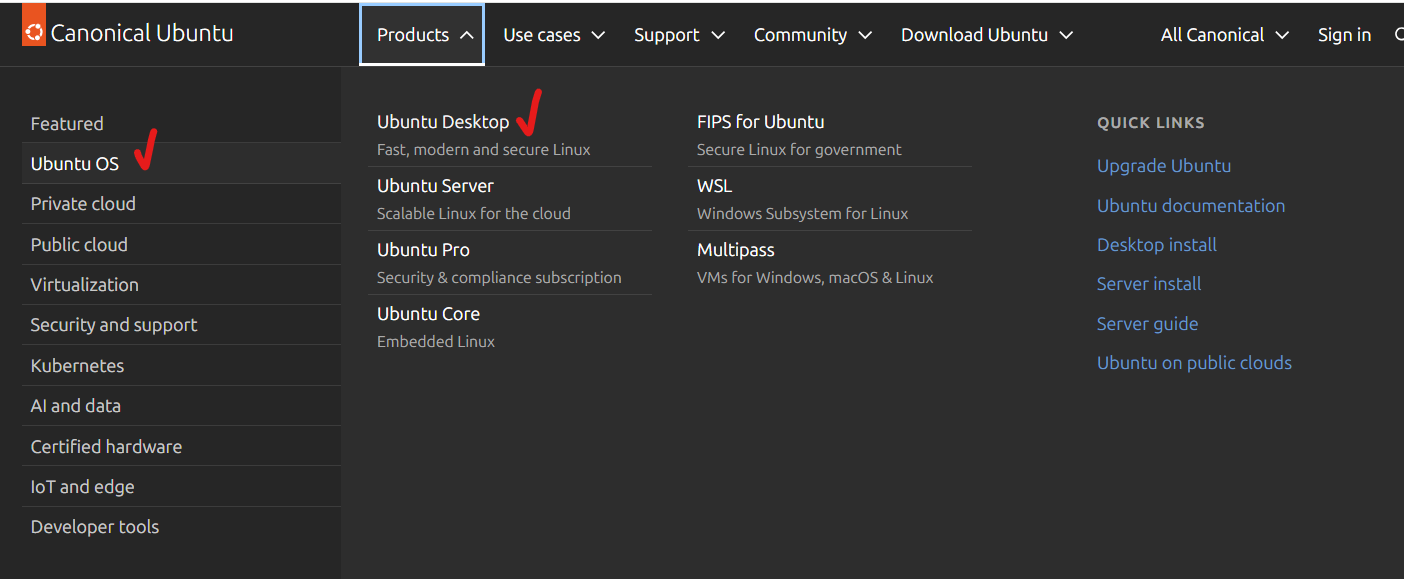Image resolution: width=1404 pixels, height=579 pixels.
Task: Open the Ubuntu Server product link
Action: (435, 186)
